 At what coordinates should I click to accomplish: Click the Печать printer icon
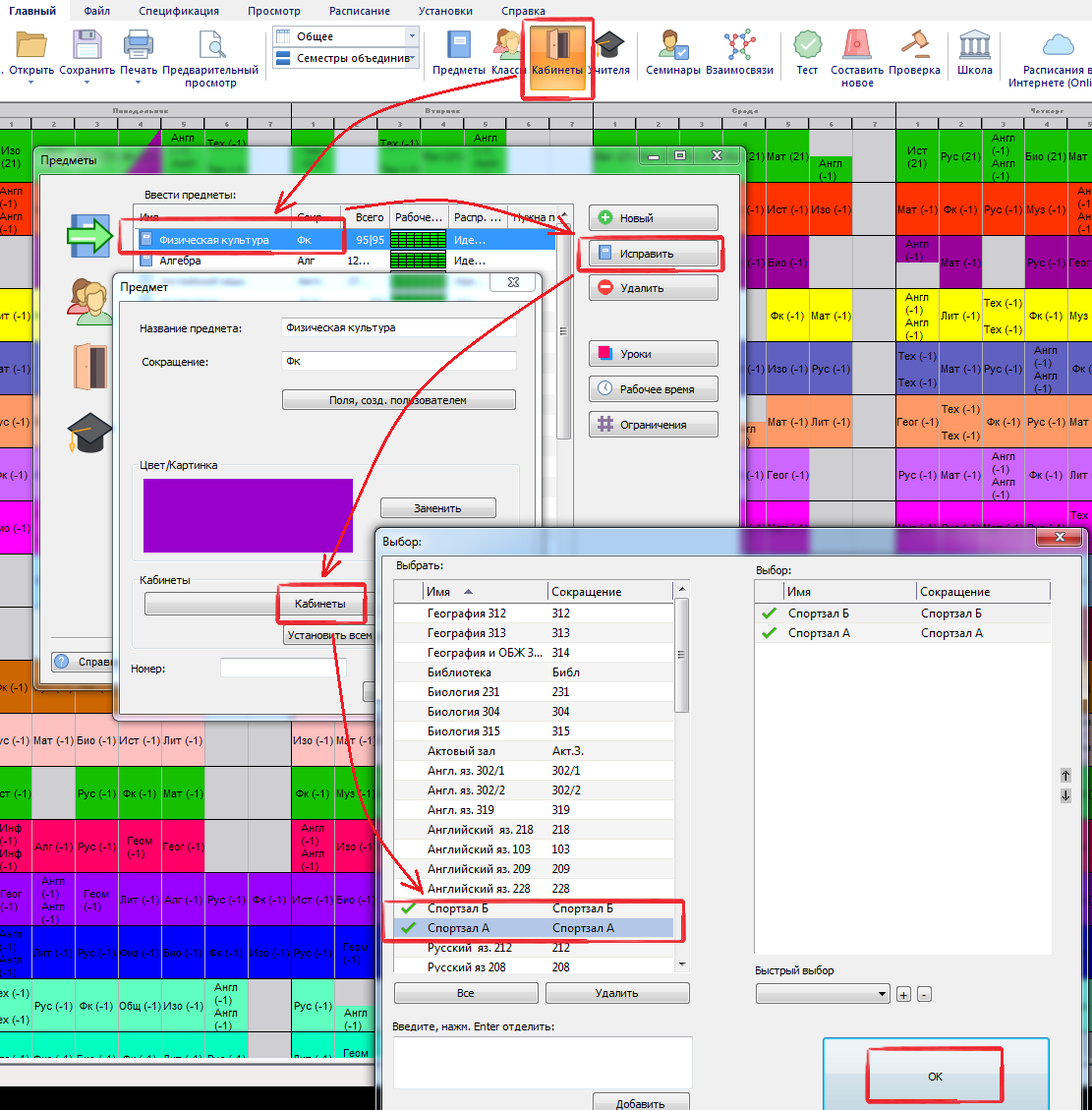pyautogui.click(x=139, y=47)
